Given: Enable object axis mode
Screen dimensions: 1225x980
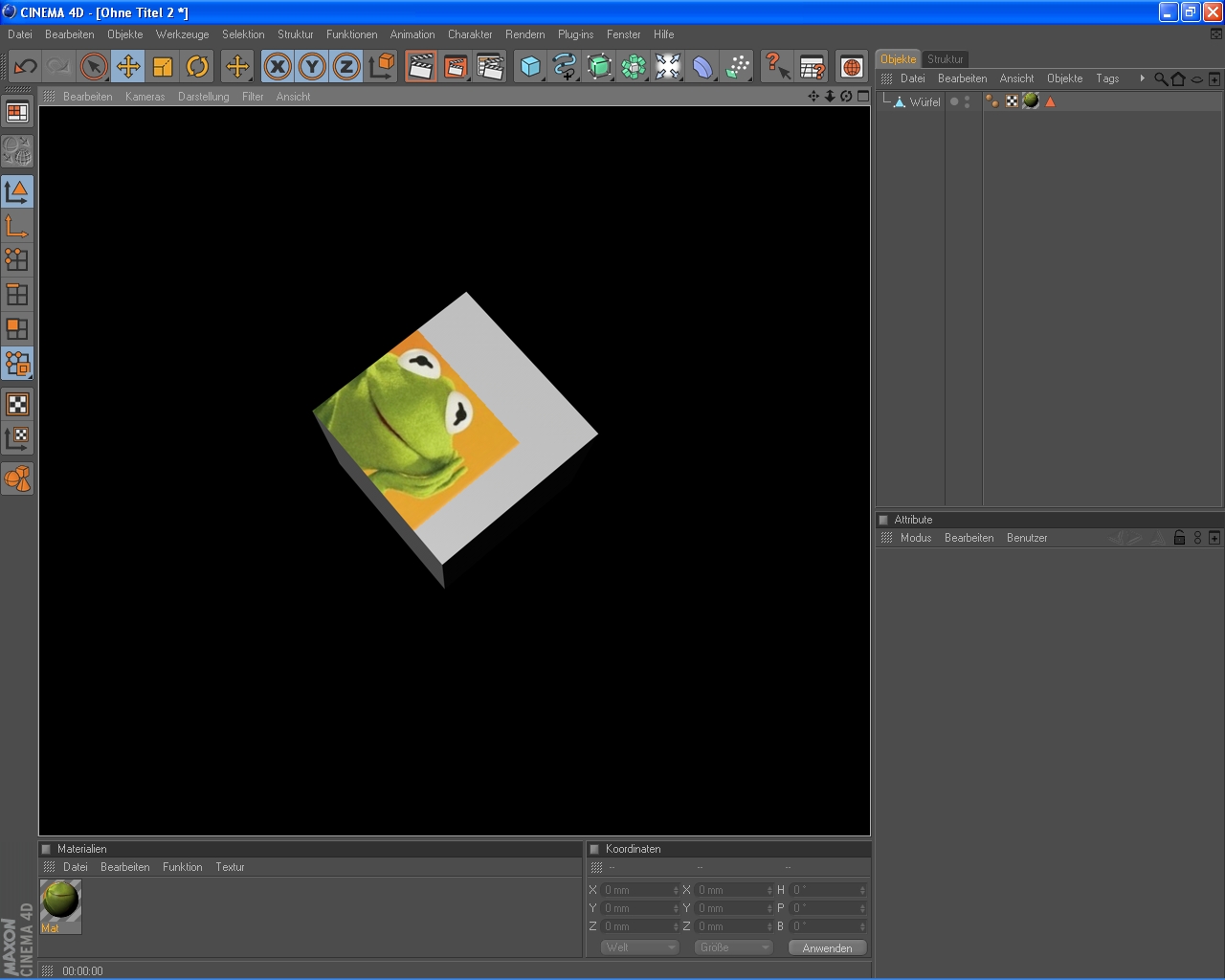Looking at the screenshot, I should (17, 226).
